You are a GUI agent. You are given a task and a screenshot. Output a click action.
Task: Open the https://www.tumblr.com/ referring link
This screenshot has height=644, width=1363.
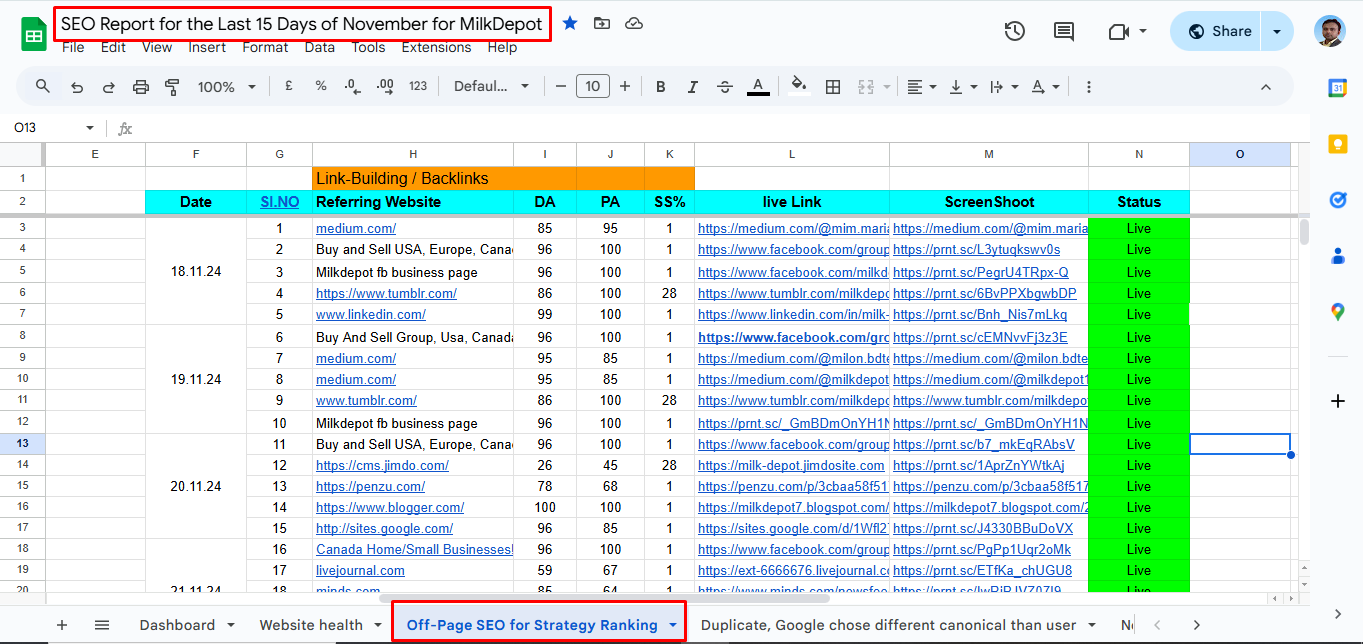(386, 293)
